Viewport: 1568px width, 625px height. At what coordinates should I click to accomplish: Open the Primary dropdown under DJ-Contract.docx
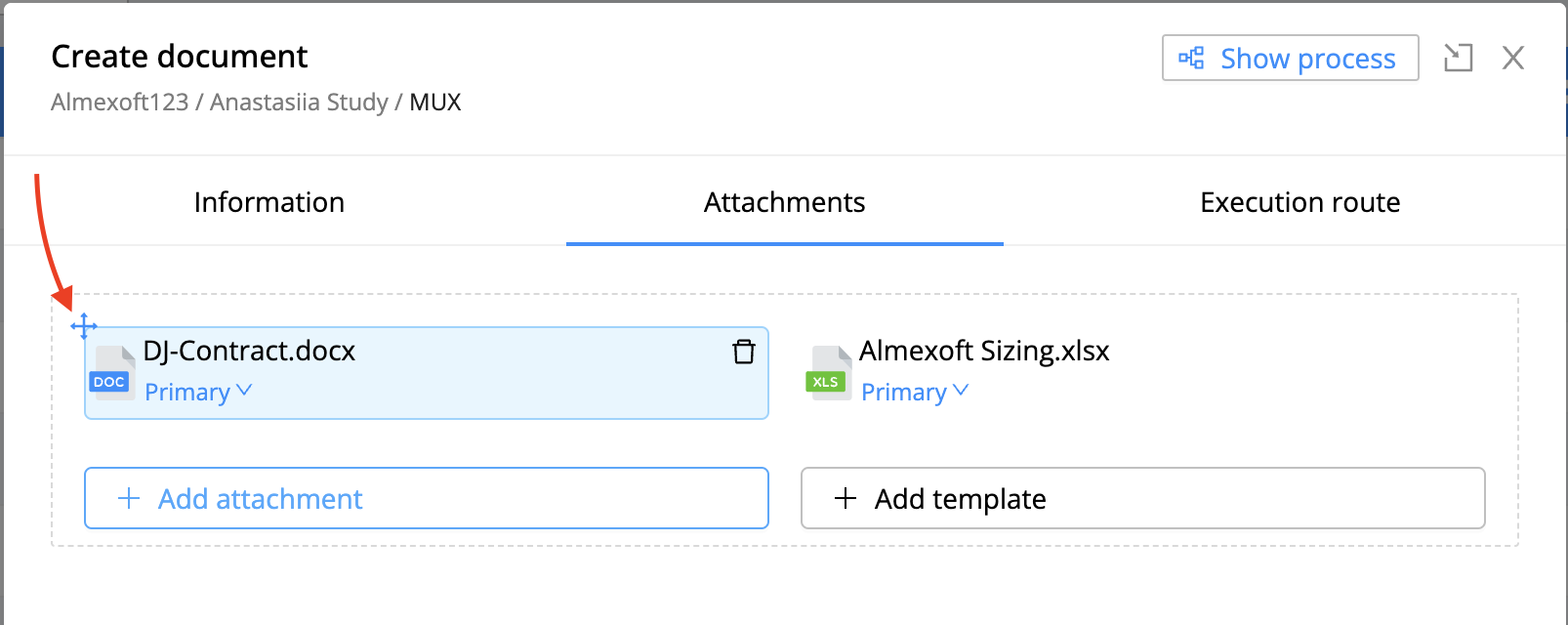[x=198, y=392]
